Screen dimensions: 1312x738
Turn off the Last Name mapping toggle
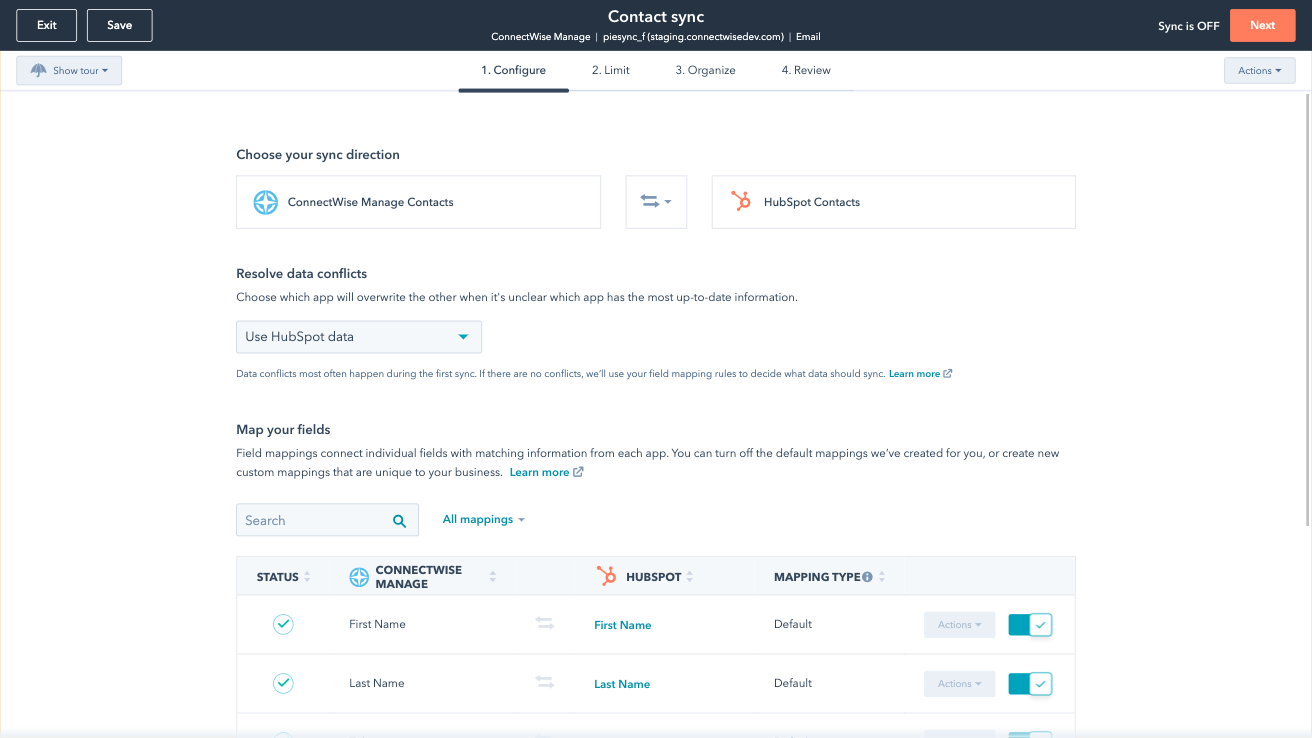tap(1030, 684)
